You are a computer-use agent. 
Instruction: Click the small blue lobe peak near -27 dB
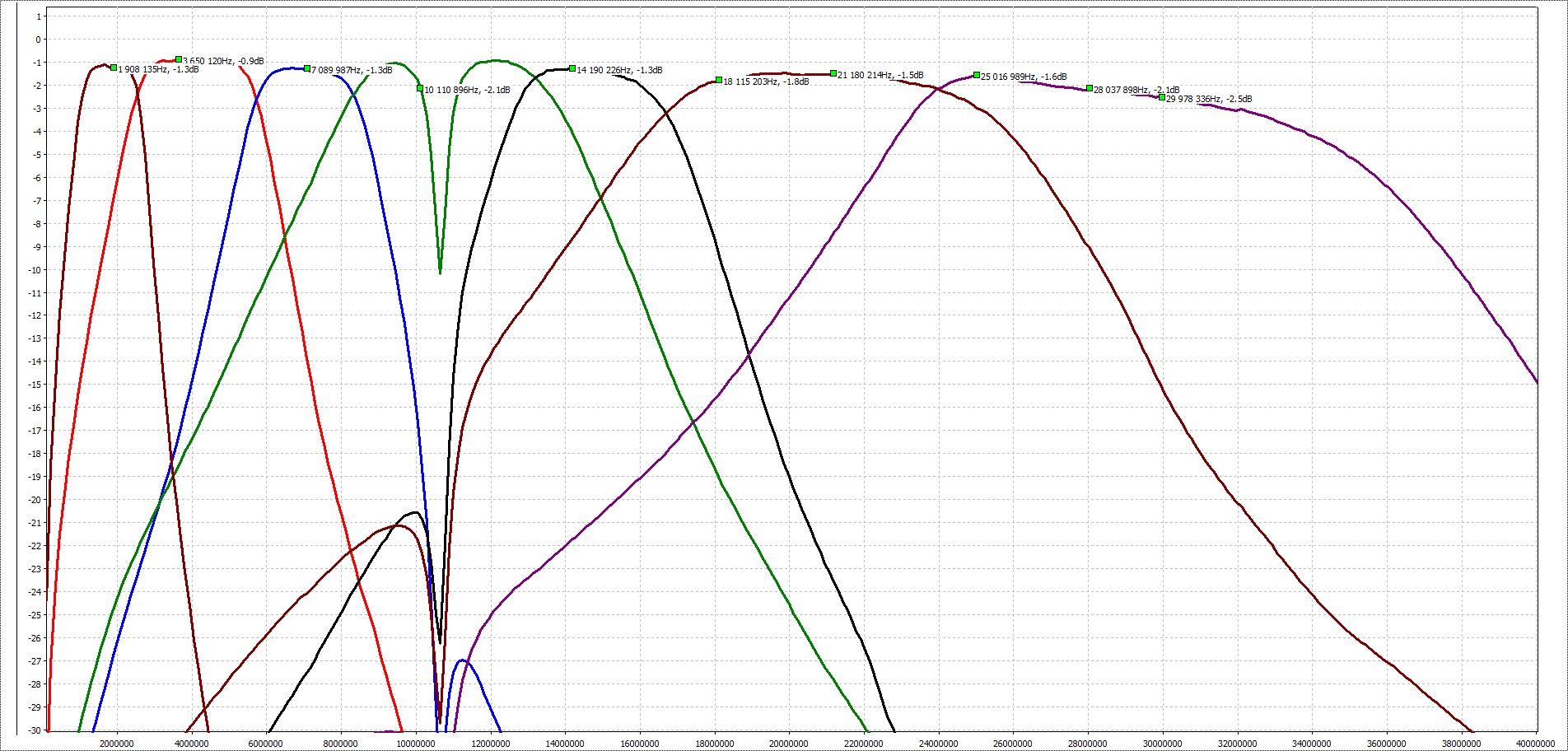[461, 660]
